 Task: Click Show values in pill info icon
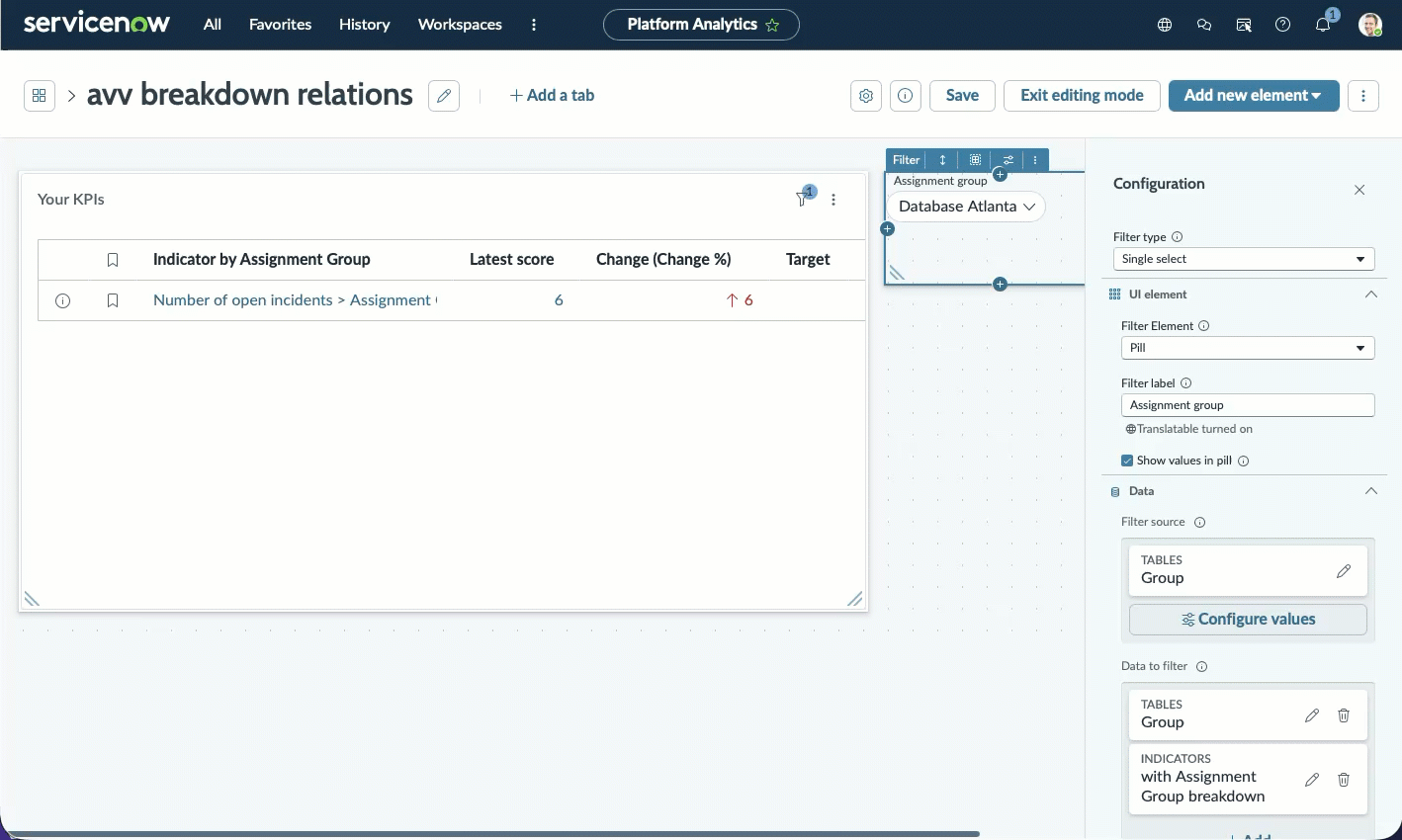point(1244,461)
